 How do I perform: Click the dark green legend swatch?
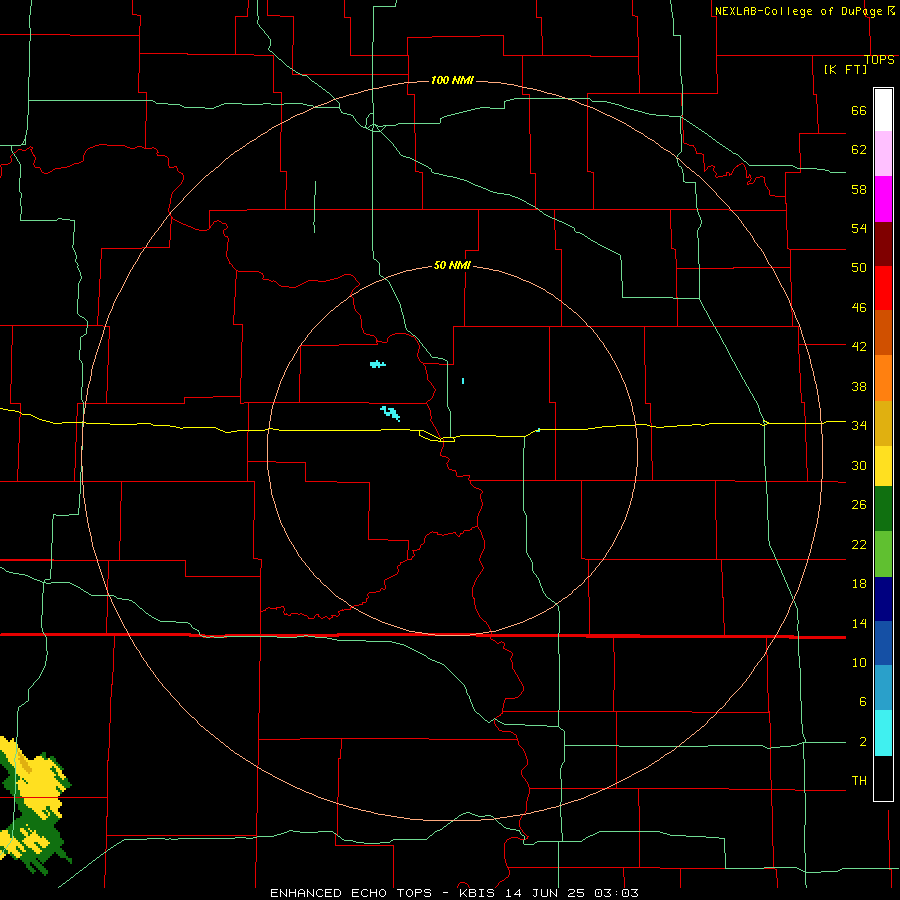pyautogui.click(x=883, y=509)
